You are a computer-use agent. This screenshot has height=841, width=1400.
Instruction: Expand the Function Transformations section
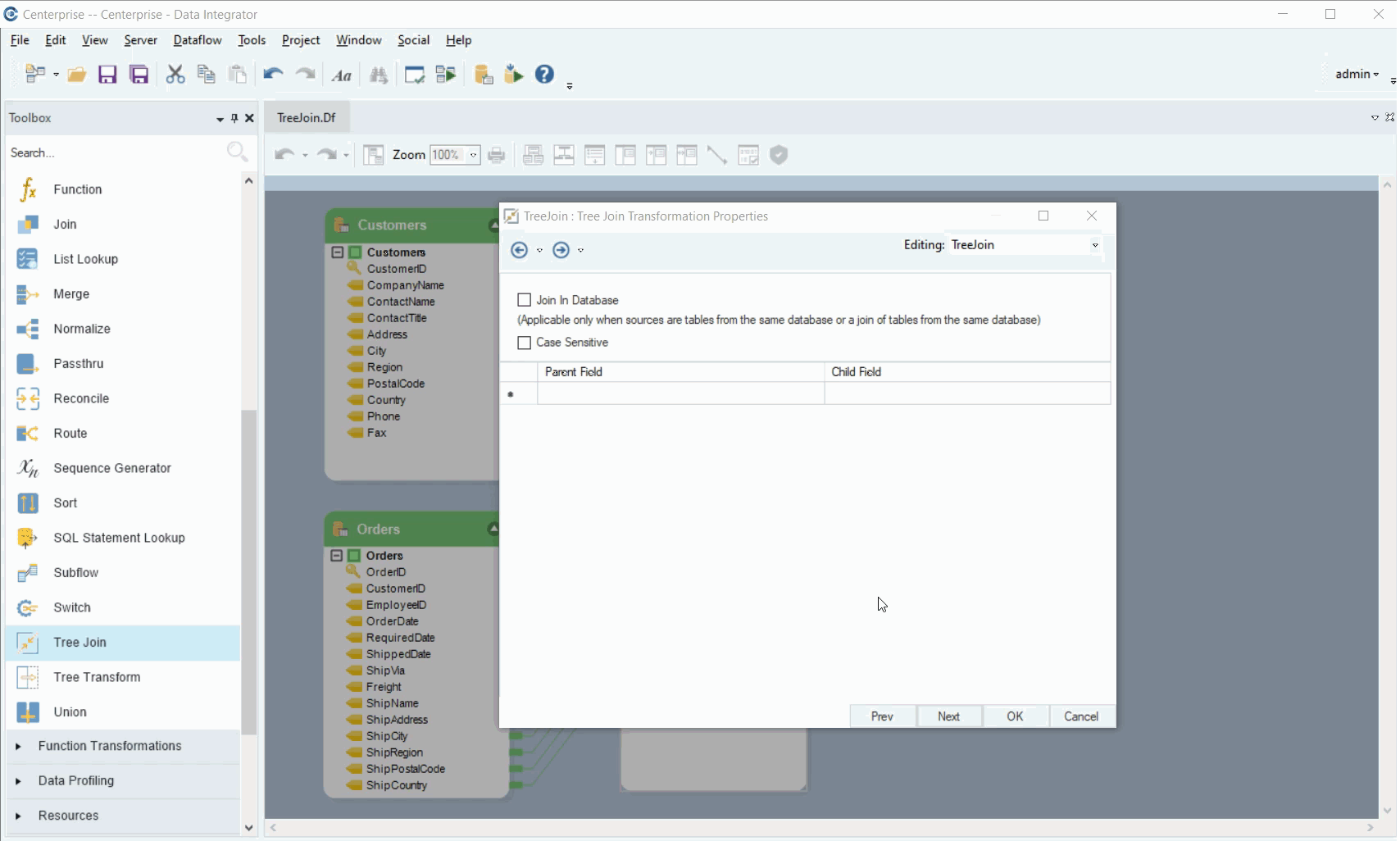click(109, 746)
